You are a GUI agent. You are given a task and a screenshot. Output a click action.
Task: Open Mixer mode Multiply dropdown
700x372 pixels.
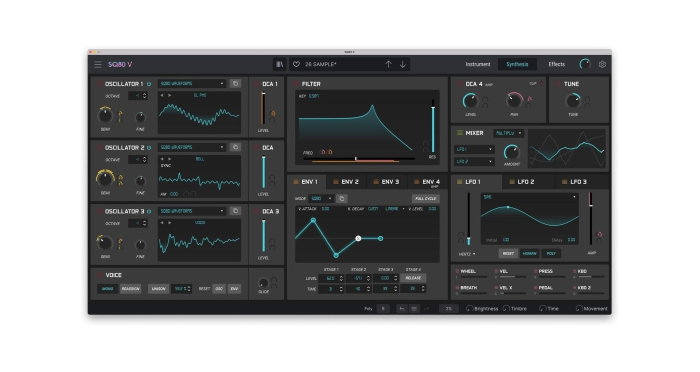click(x=508, y=133)
